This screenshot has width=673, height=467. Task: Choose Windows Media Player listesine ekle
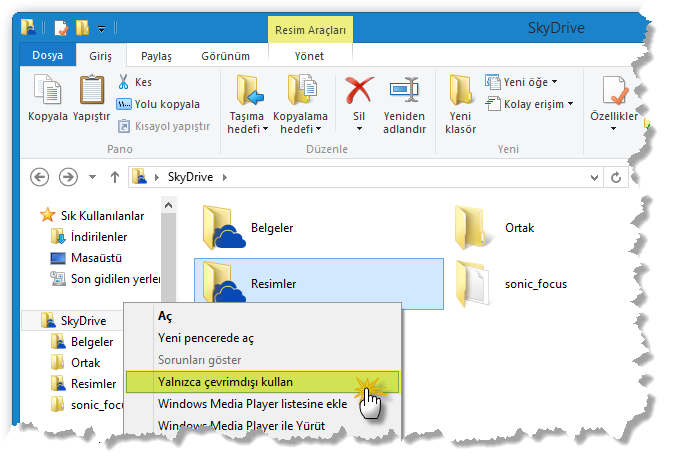[x=263, y=404]
